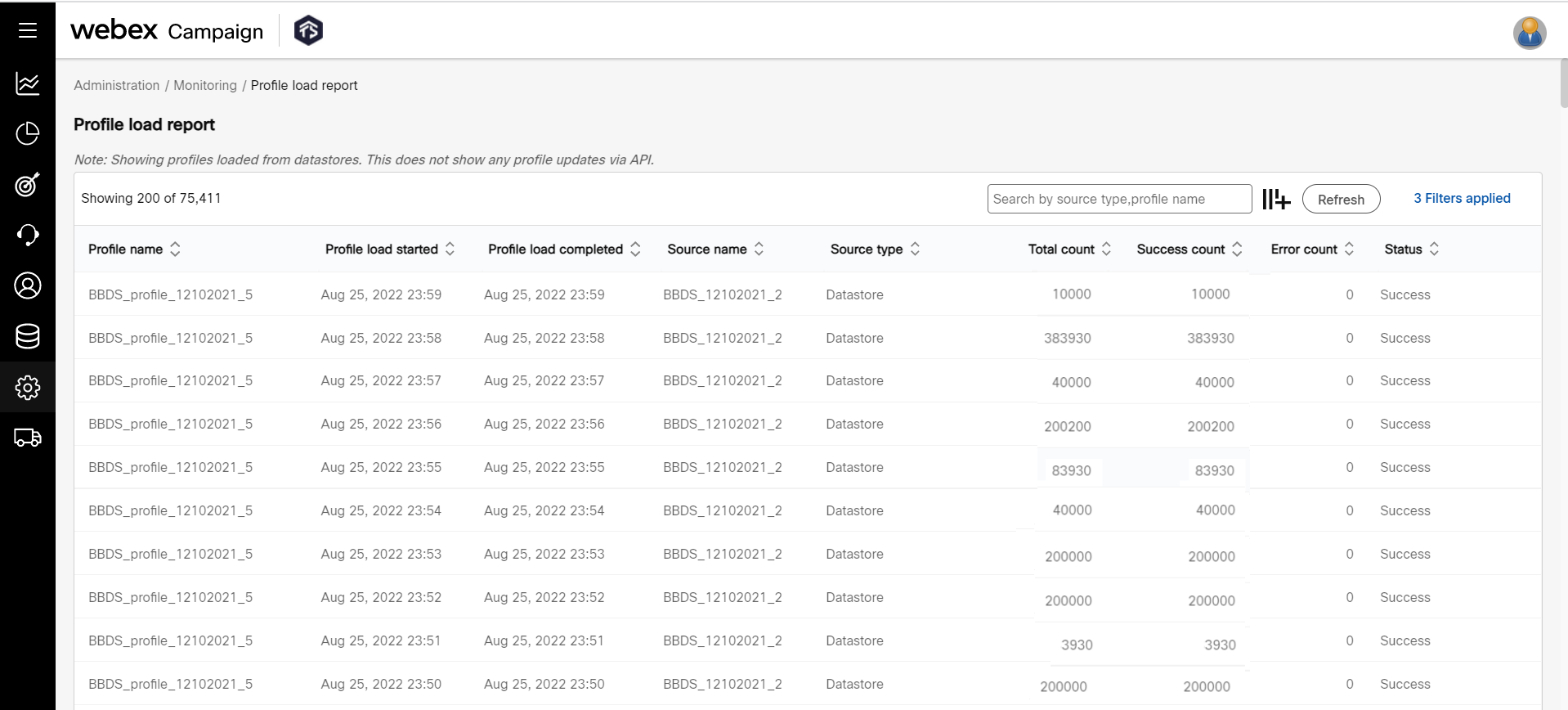Click error count 0 in 23:53 row
The width and height of the screenshot is (1568, 710).
[1350, 554]
